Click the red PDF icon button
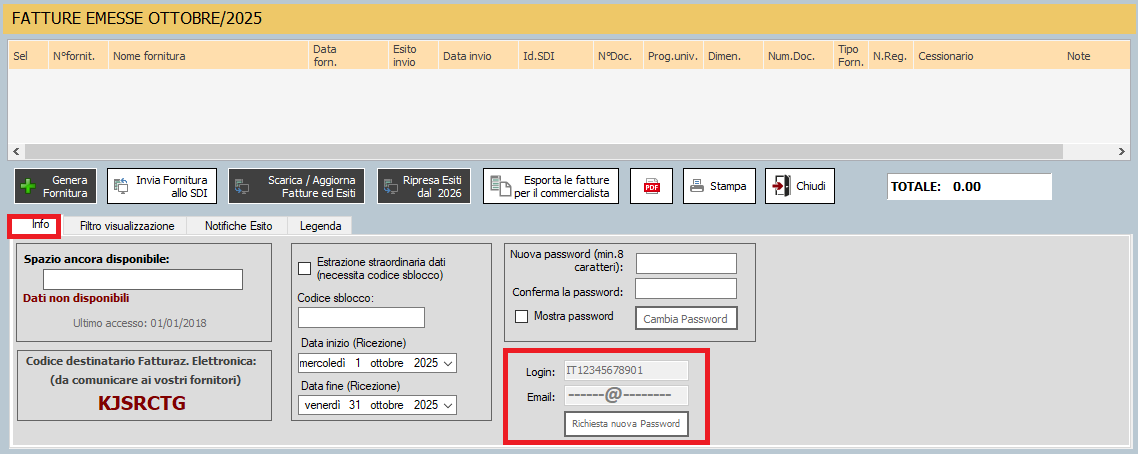This screenshot has width=1138, height=454. point(651,186)
